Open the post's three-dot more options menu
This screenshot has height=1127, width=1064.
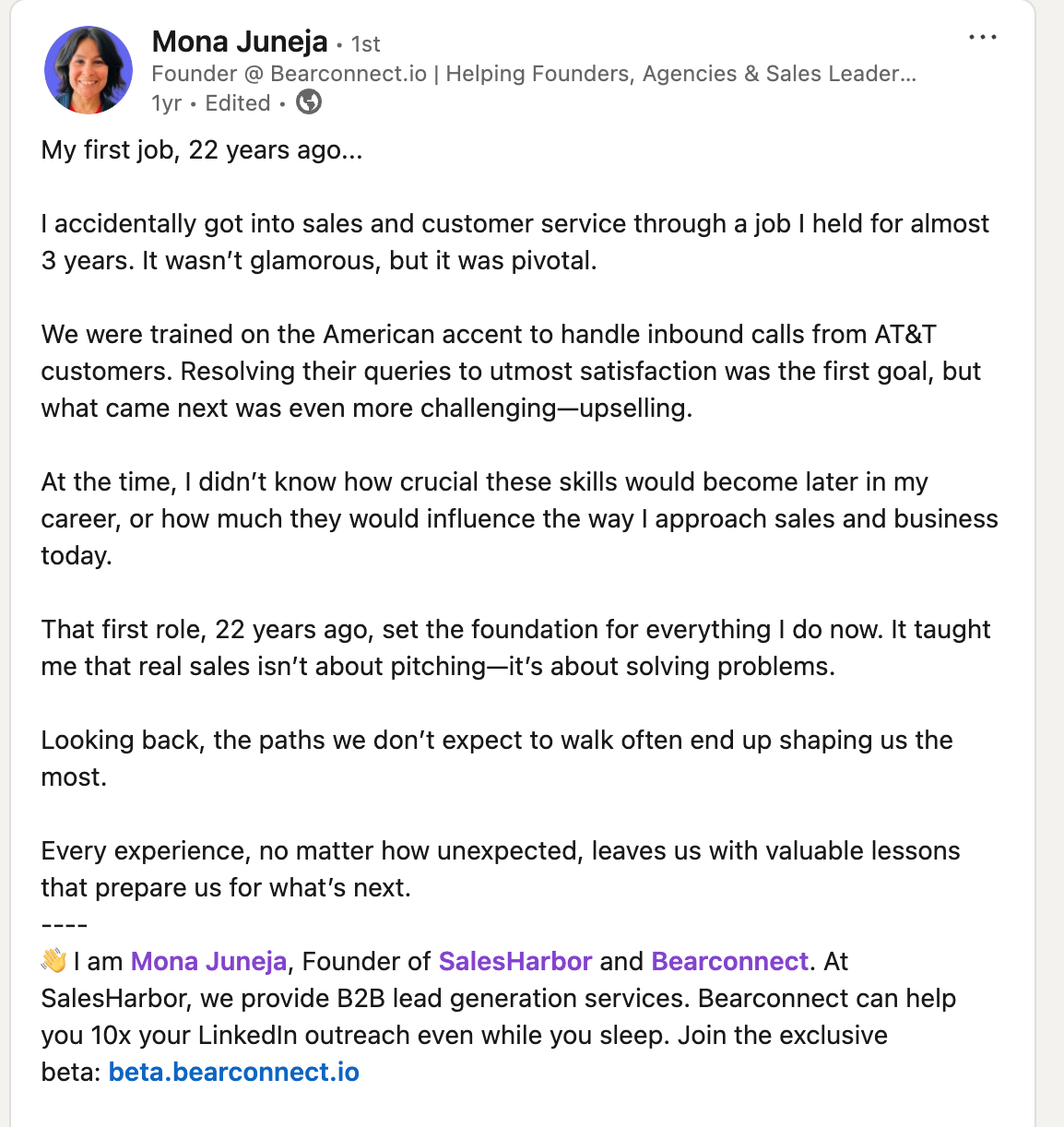click(x=983, y=38)
